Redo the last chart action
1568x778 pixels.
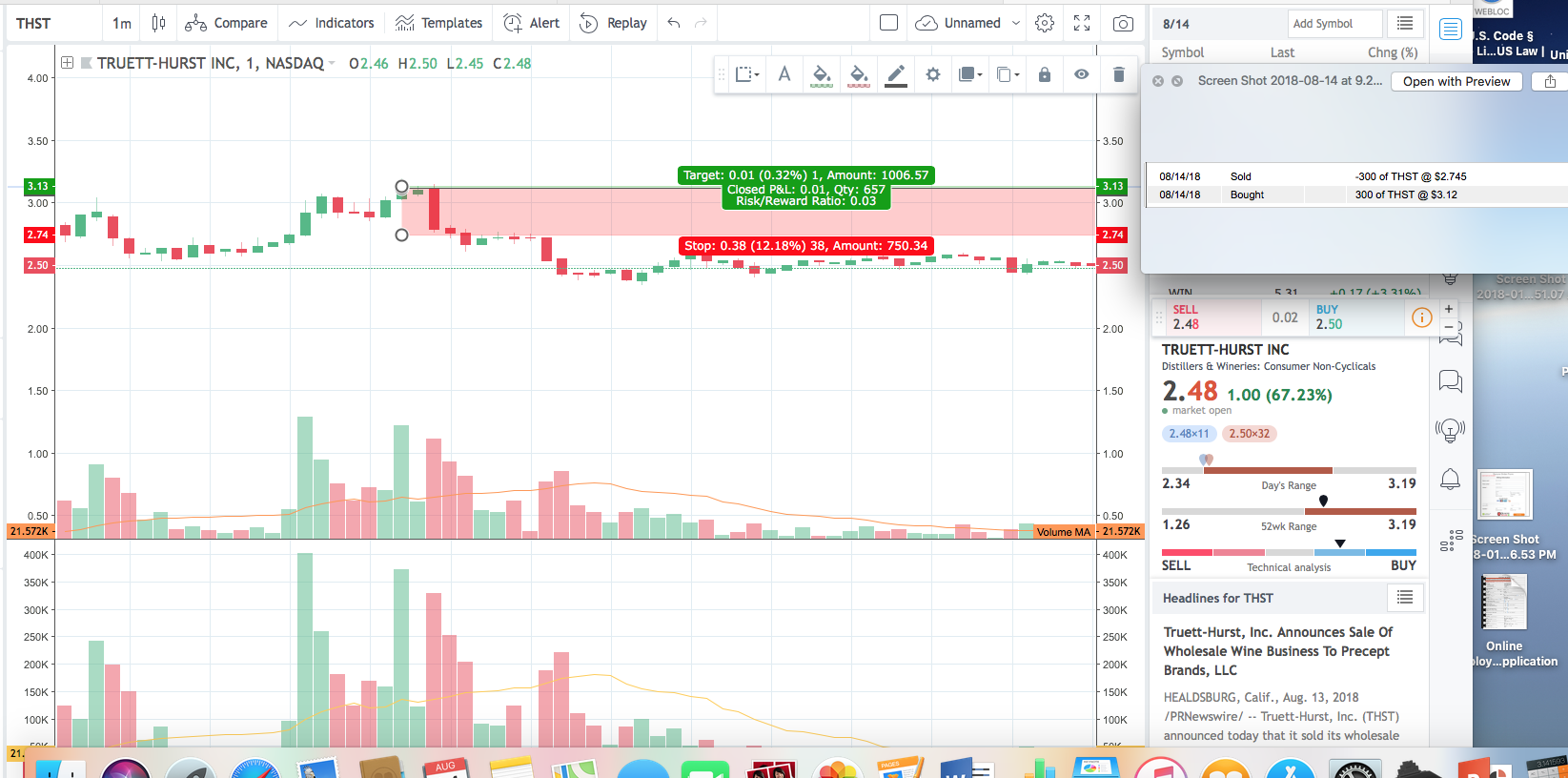701,23
